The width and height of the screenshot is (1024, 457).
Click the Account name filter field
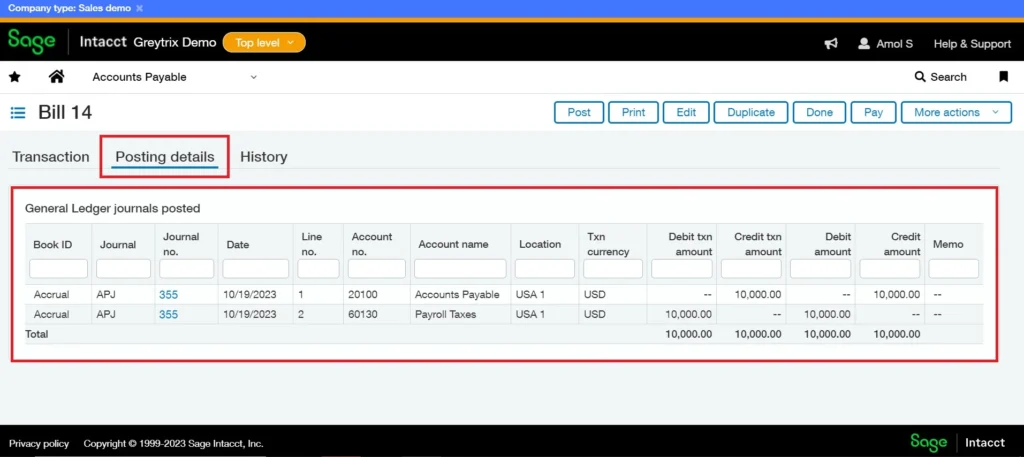(460, 269)
